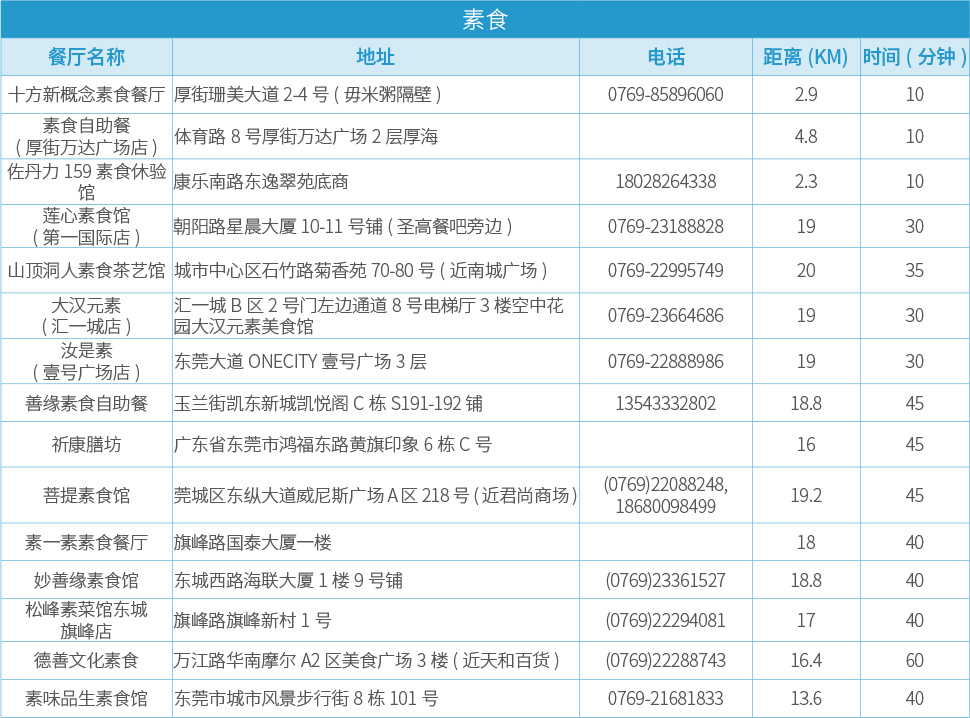The height and width of the screenshot is (718, 970).
Task: Click restaurant 素一素素食餐厅
Action: 87,542
